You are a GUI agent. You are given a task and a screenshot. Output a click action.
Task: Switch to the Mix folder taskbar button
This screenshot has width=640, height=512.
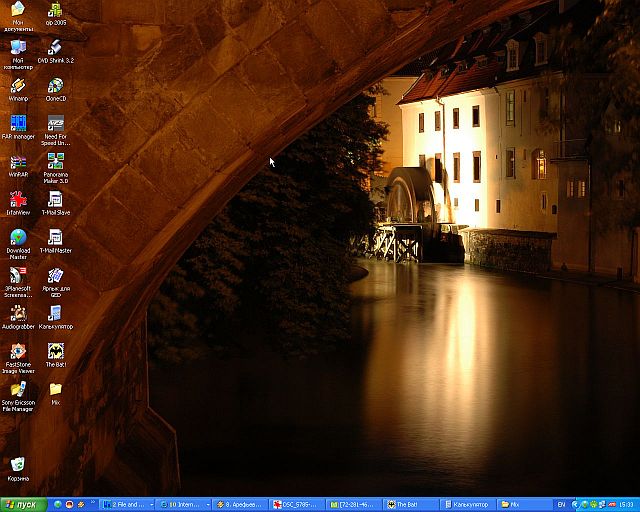click(x=523, y=505)
